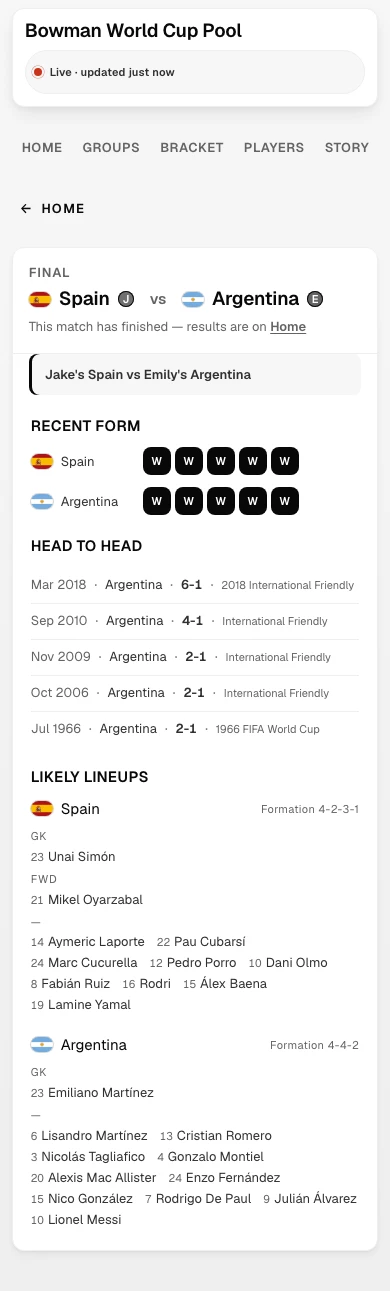Click Argentina flag in Likely Lineups
This screenshot has height=1291, width=390.
click(42, 1045)
